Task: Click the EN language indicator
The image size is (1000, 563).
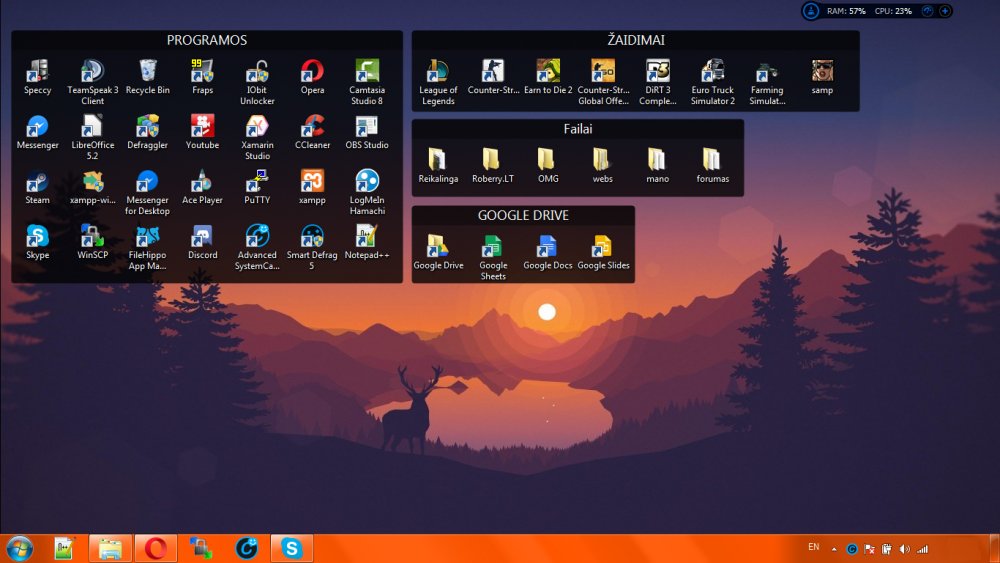Action: (x=814, y=547)
